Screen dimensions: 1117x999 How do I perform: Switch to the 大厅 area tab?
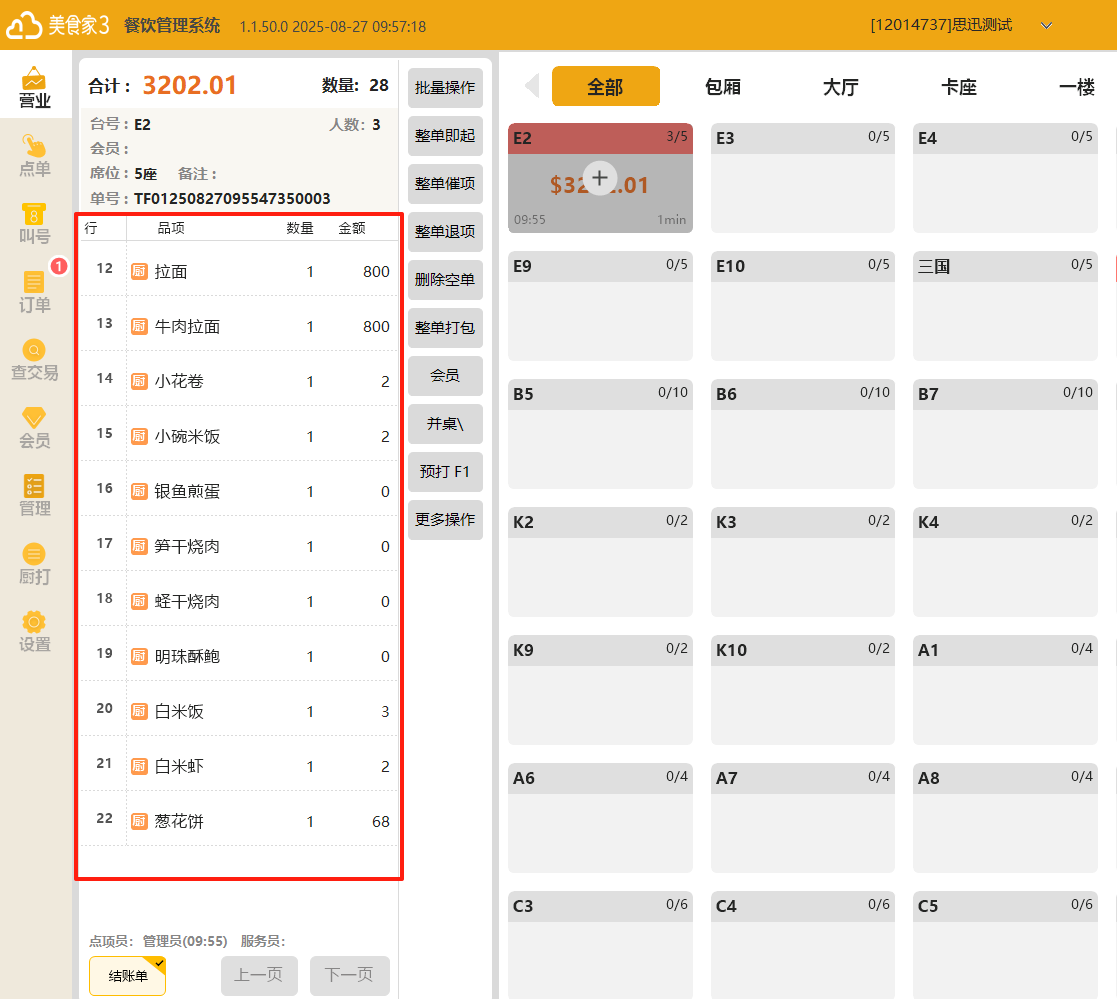tap(841, 87)
